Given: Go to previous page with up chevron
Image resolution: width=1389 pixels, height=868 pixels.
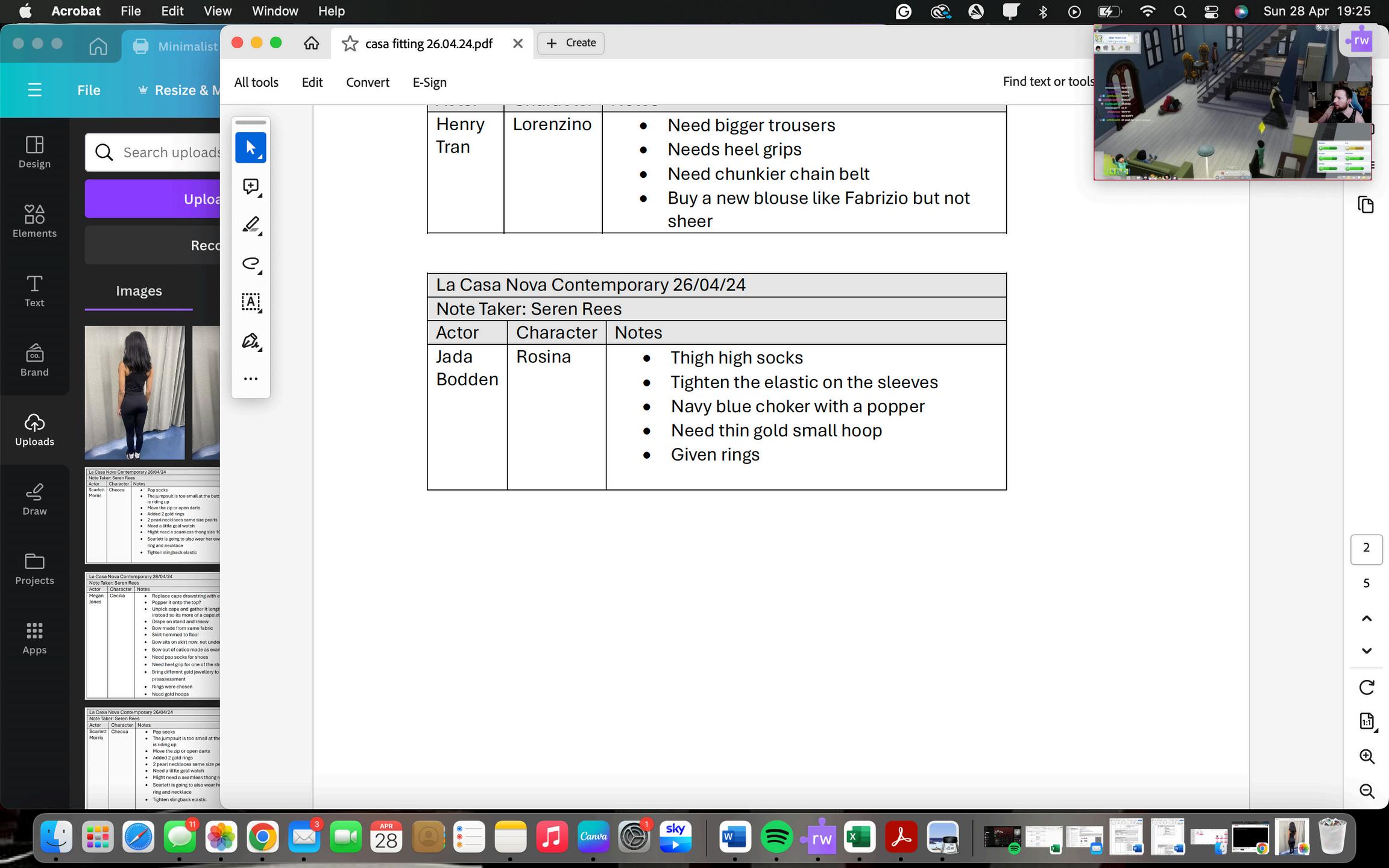Looking at the screenshot, I should [1367, 618].
